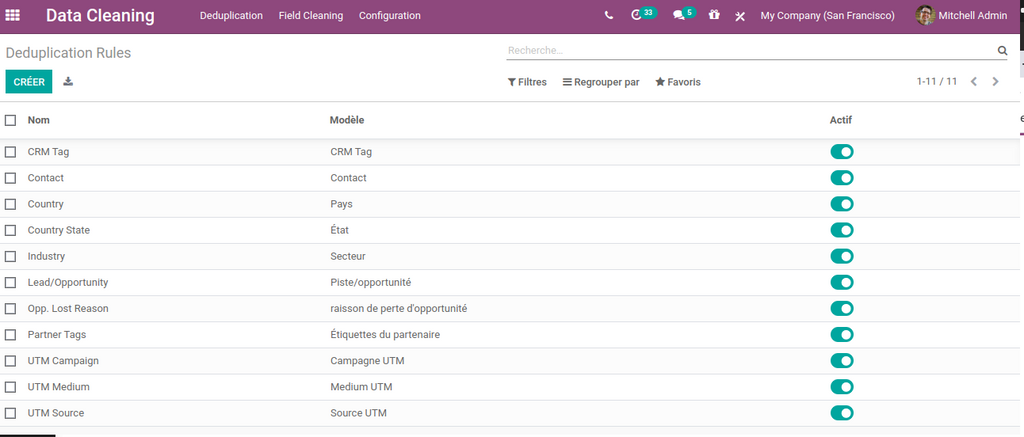
Task: Click the debug tools cross icon
Action: click(740, 17)
